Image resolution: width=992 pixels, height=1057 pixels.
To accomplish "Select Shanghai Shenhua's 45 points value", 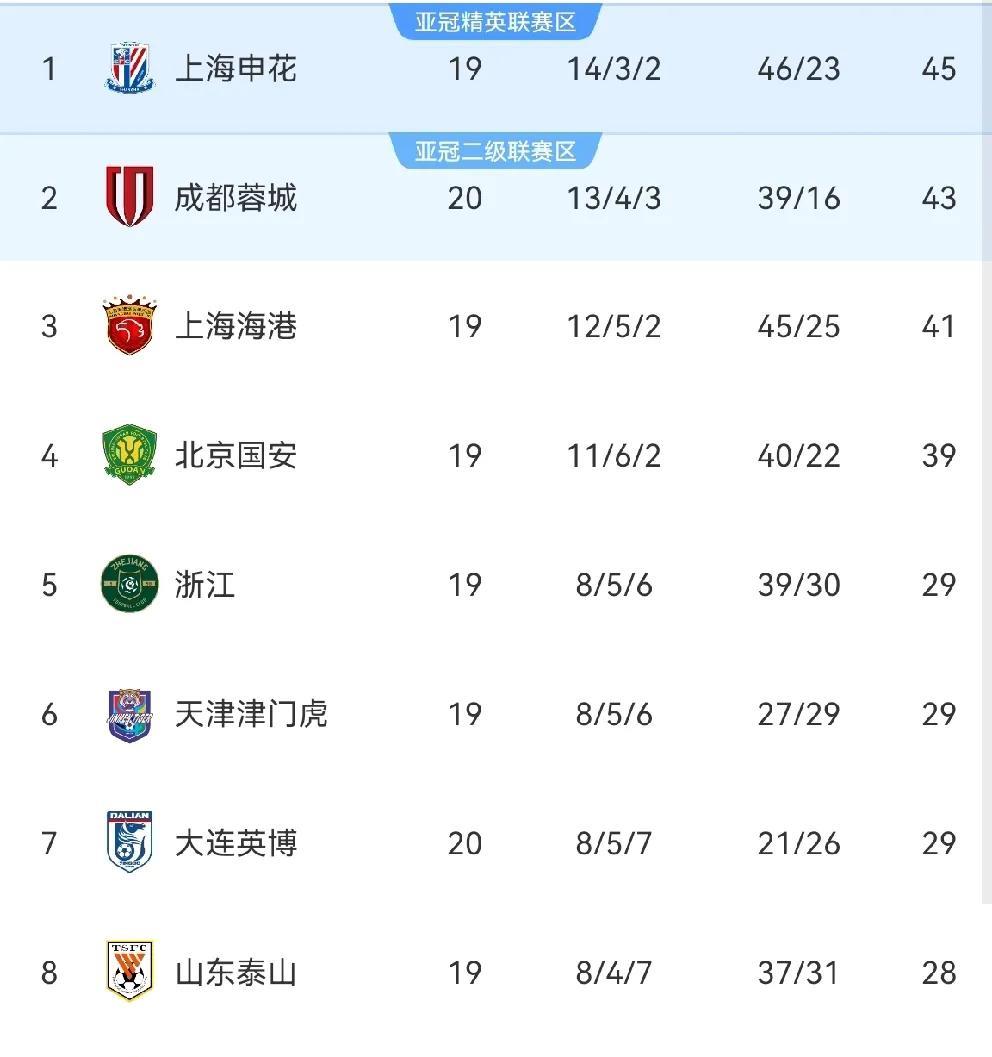I will click(x=939, y=69).
